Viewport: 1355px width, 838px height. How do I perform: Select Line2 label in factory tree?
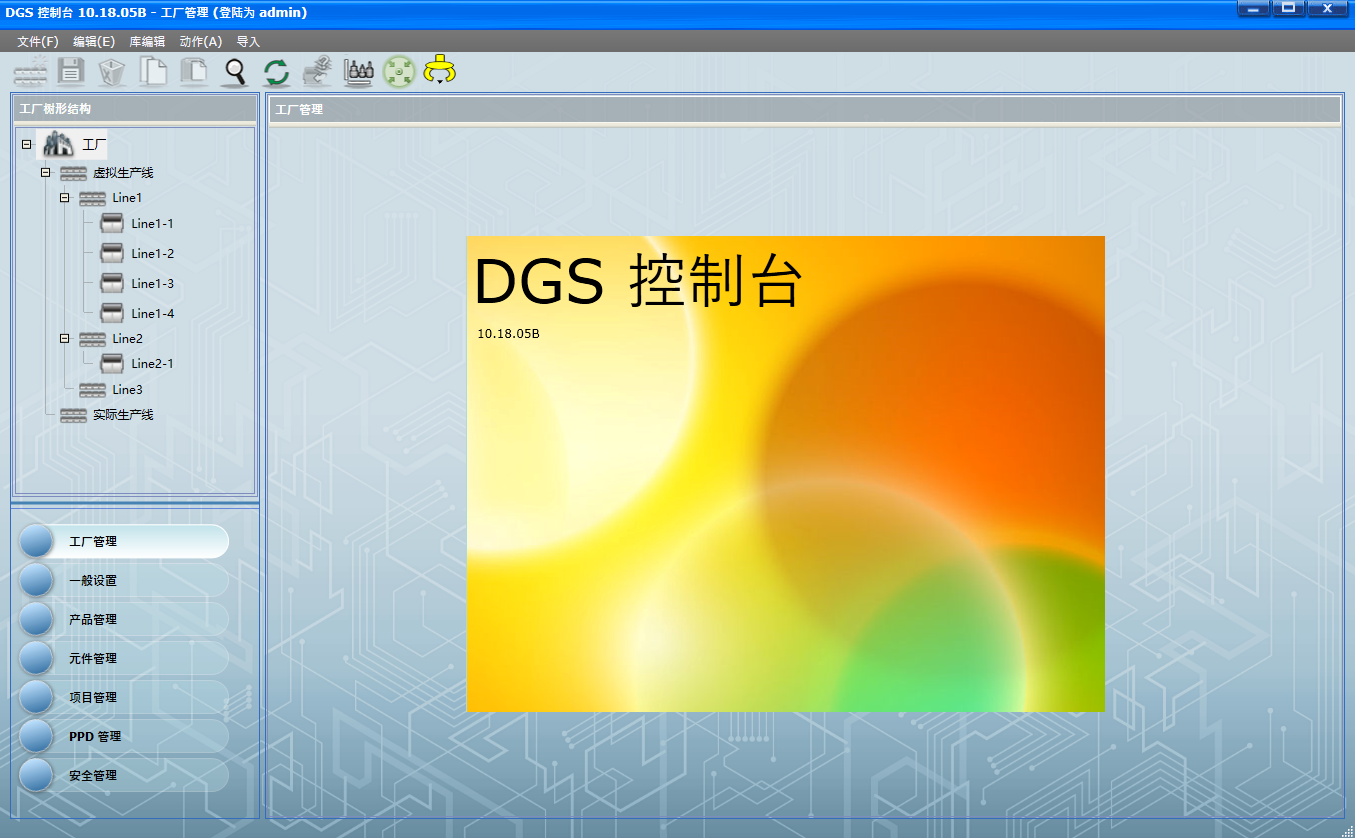tap(127, 338)
